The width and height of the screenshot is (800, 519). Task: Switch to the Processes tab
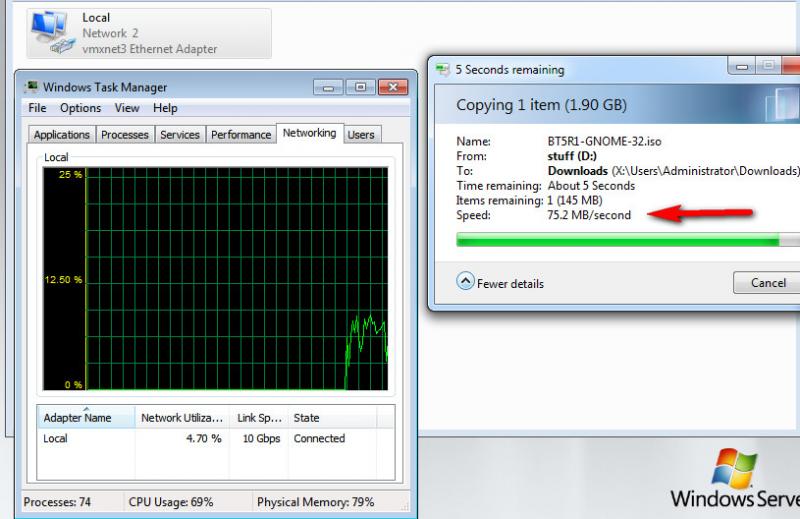pyautogui.click(x=125, y=135)
